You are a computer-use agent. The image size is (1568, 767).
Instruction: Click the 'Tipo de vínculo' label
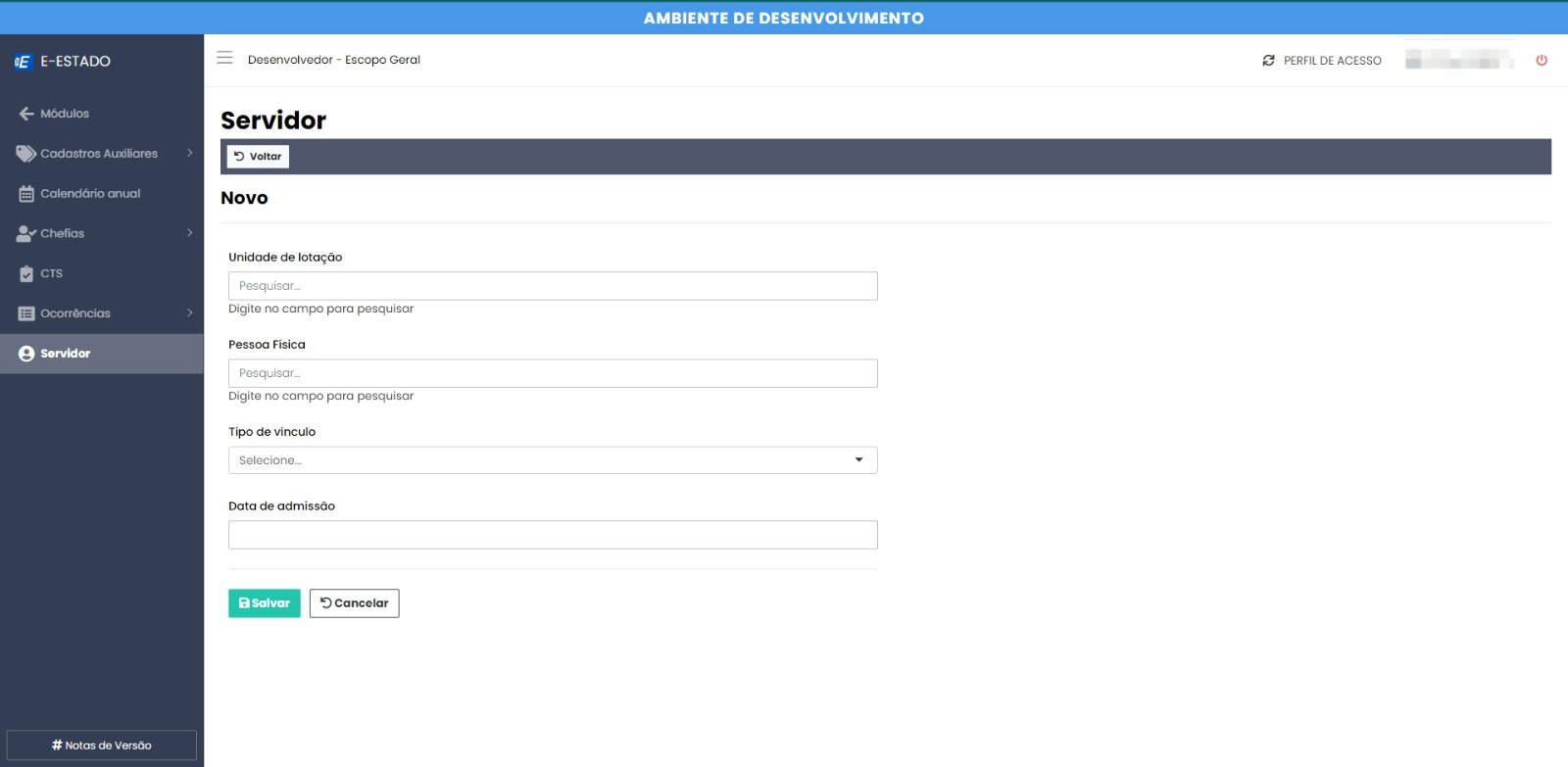click(x=271, y=432)
